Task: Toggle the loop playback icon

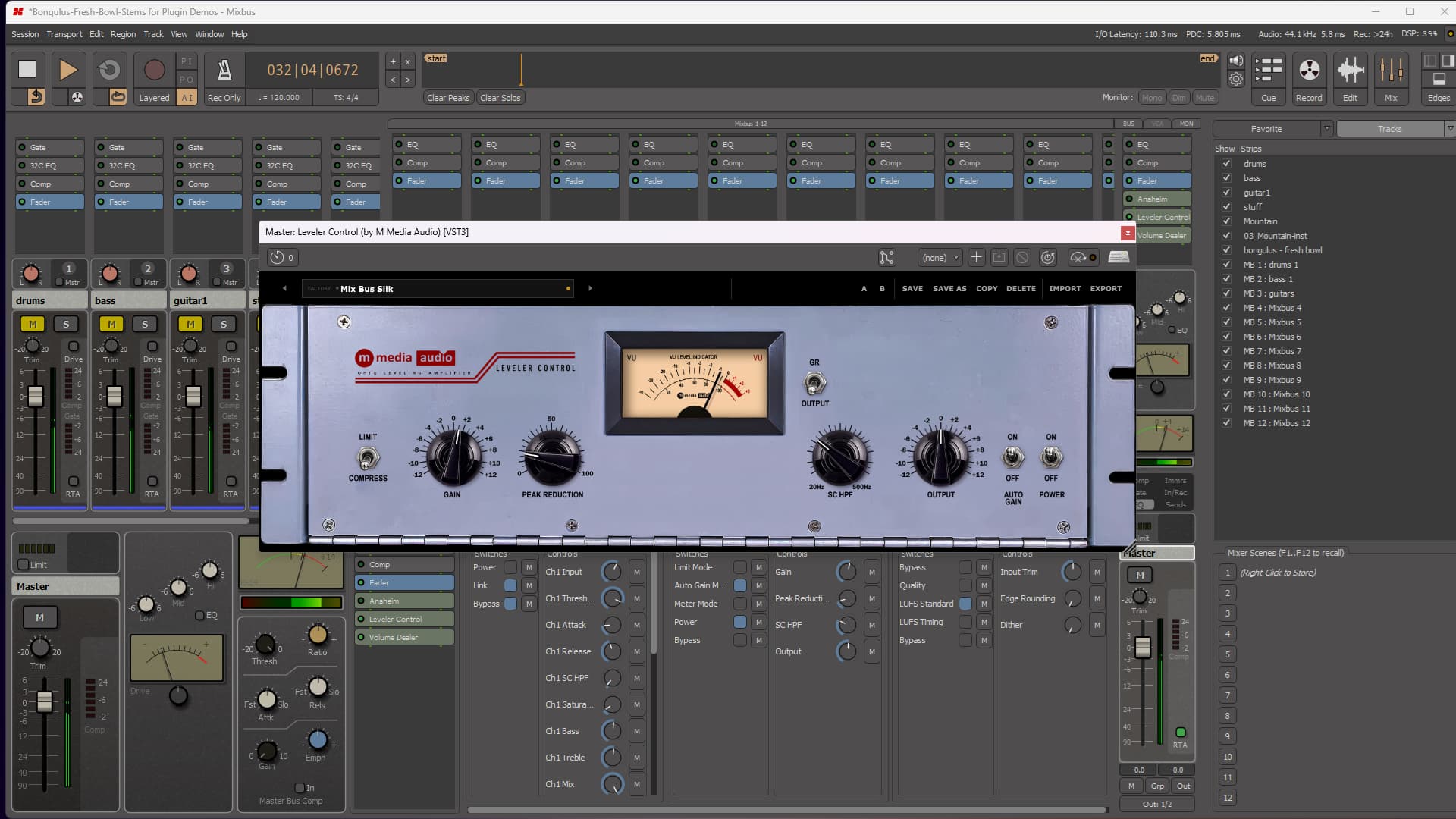Action: point(109,70)
